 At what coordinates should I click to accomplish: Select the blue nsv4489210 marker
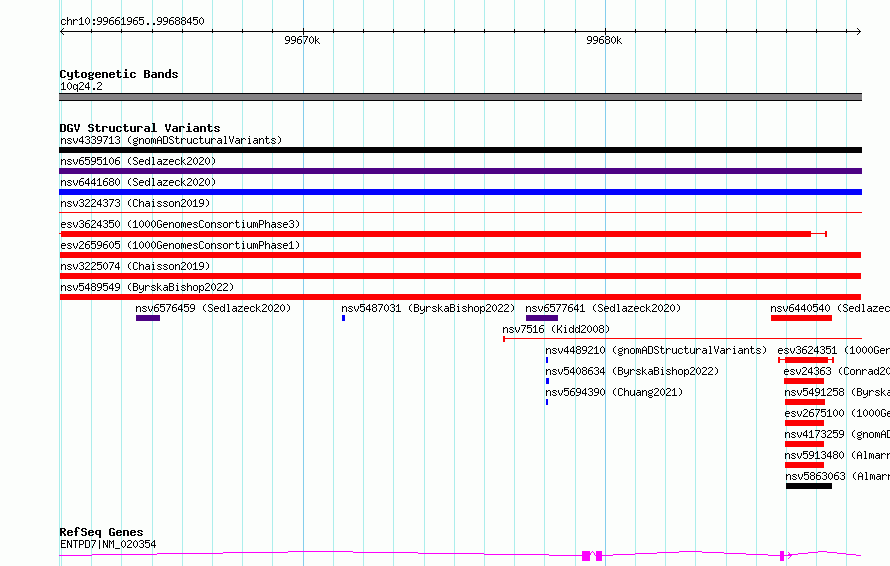click(x=547, y=360)
